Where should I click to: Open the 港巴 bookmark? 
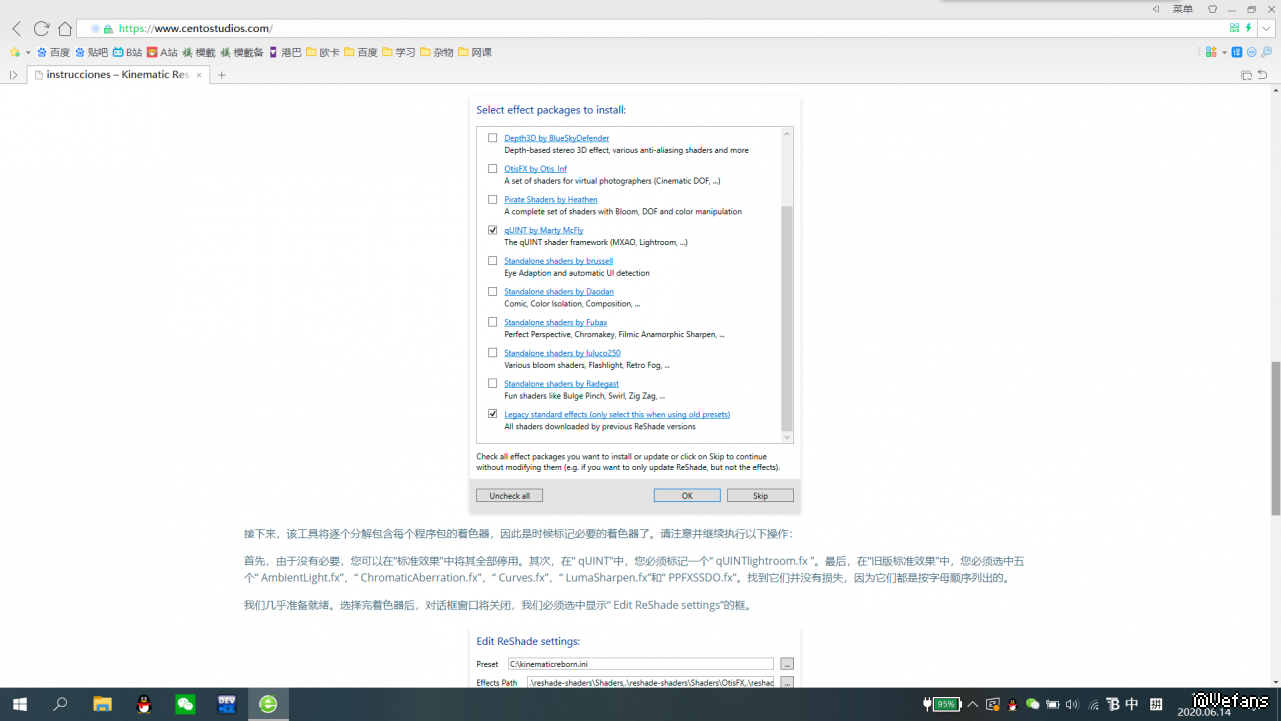pos(285,52)
